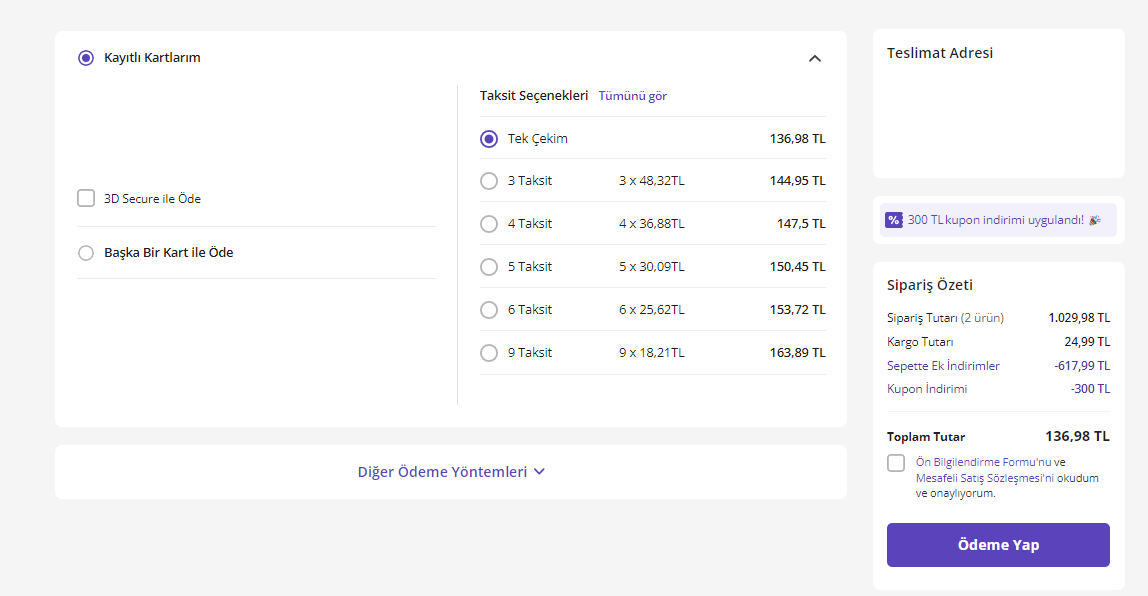This screenshot has height=596, width=1148.
Task: Accept the sales agreement checkbox
Action: pos(896,463)
